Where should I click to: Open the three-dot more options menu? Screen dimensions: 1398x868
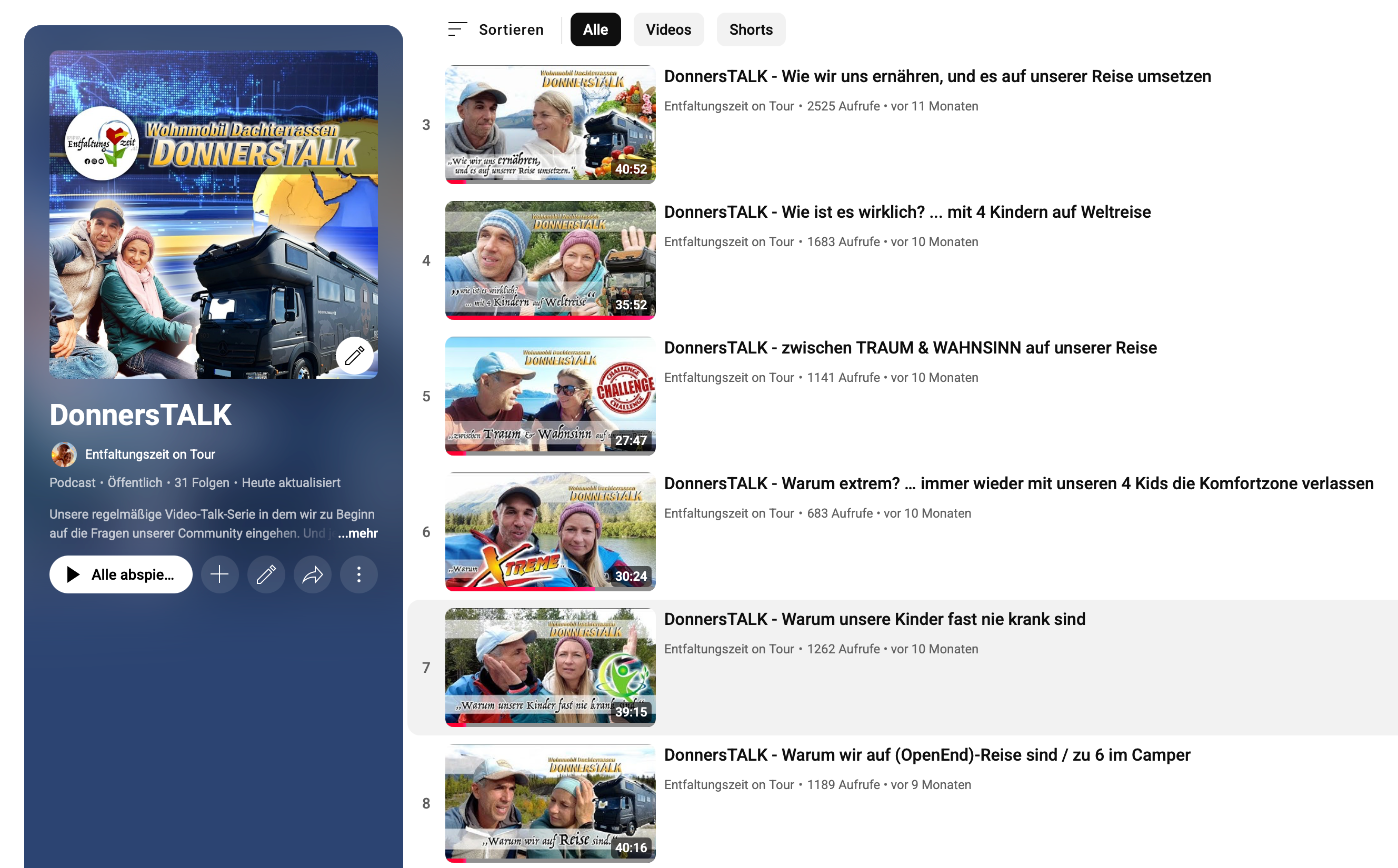click(359, 574)
